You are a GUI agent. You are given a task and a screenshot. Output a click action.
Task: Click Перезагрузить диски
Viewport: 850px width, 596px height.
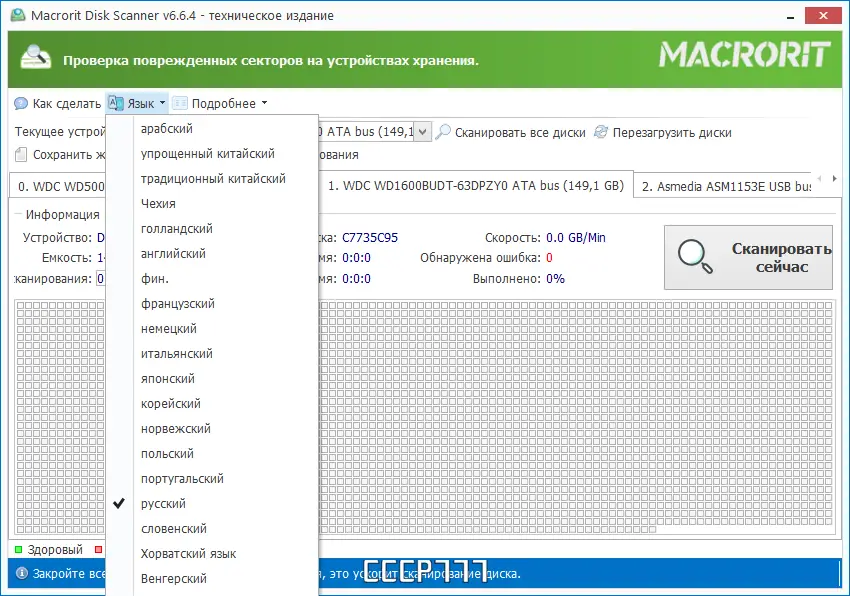click(662, 132)
